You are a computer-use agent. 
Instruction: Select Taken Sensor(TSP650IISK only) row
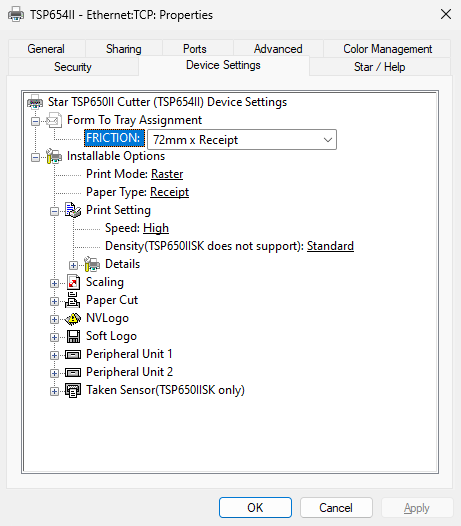click(x=165, y=390)
